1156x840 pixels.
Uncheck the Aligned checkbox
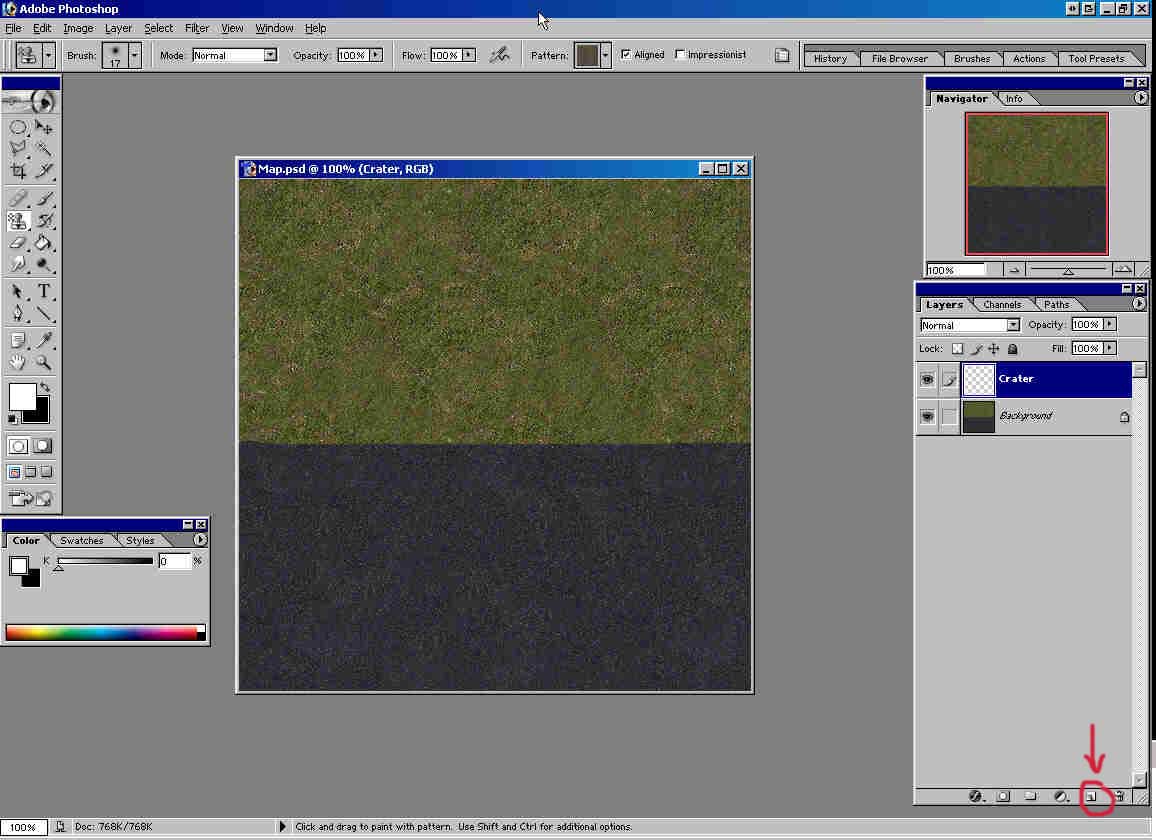coord(626,55)
